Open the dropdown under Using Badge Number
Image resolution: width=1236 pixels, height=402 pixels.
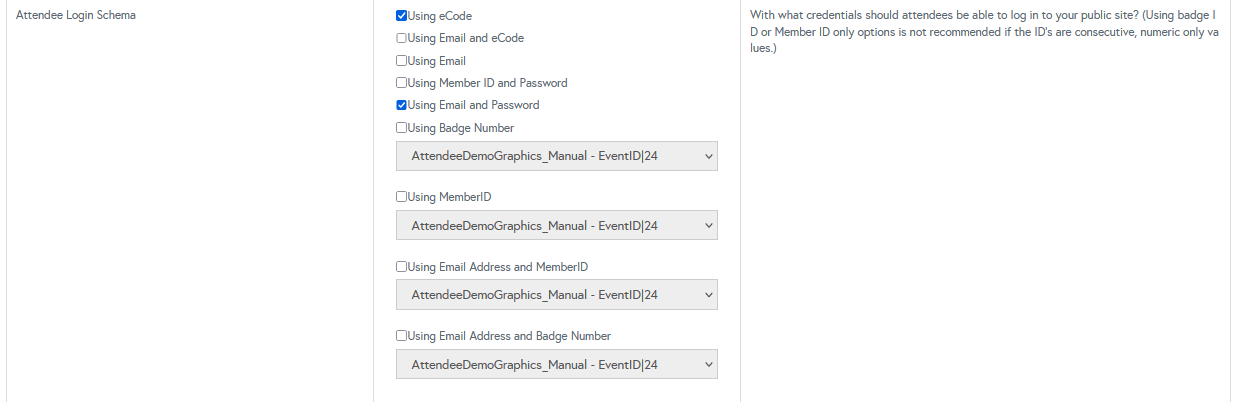(x=556, y=156)
